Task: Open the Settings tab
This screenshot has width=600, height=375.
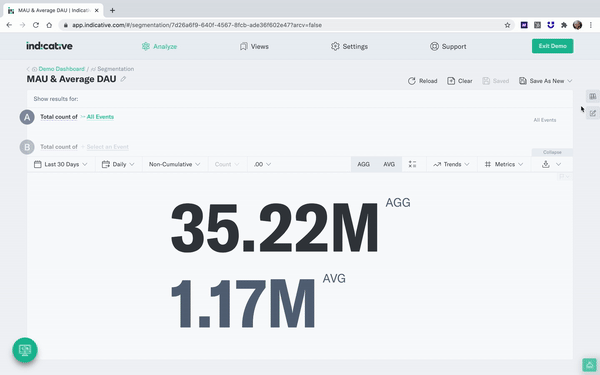Action: [x=349, y=46]
